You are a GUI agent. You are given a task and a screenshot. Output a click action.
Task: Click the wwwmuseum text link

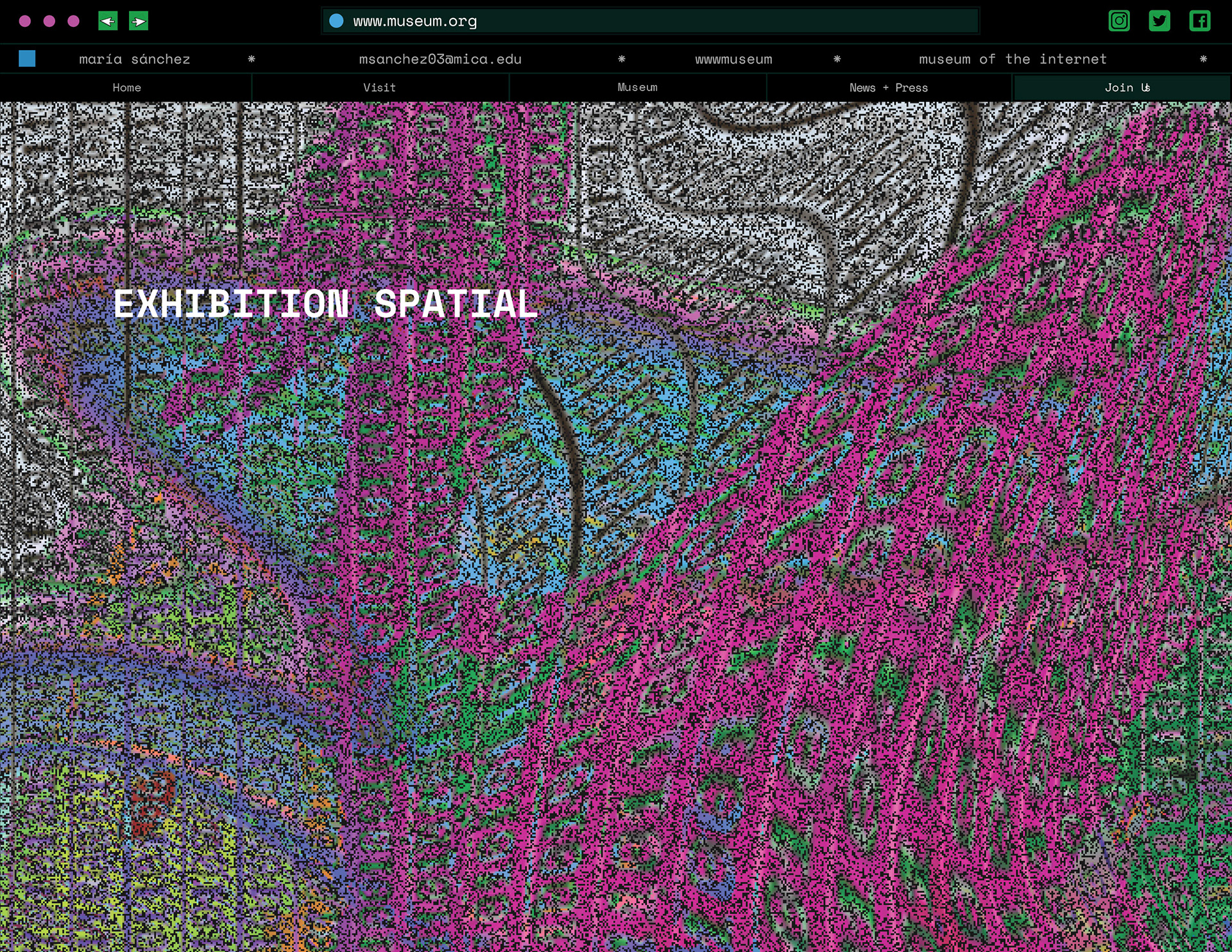733,60
